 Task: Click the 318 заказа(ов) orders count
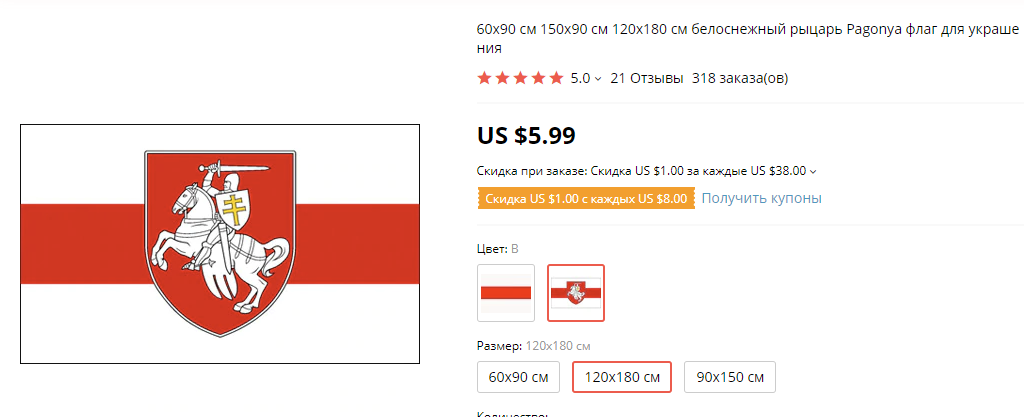coord(740,78)
